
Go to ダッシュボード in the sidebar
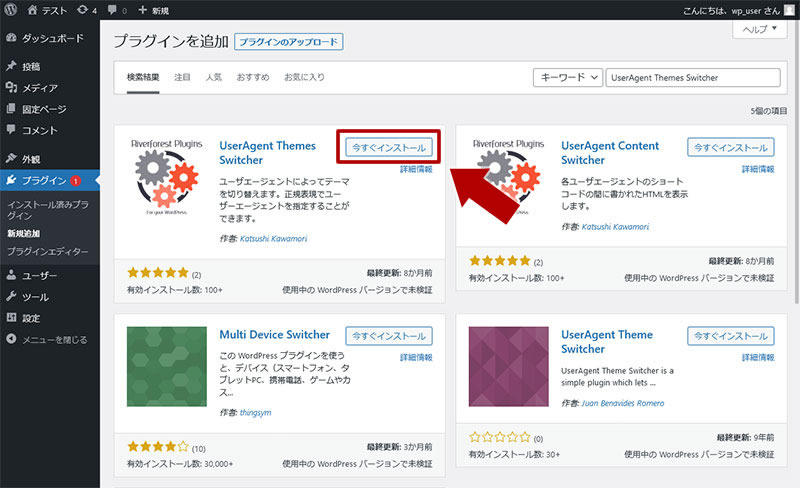click(x=50, y=38)
